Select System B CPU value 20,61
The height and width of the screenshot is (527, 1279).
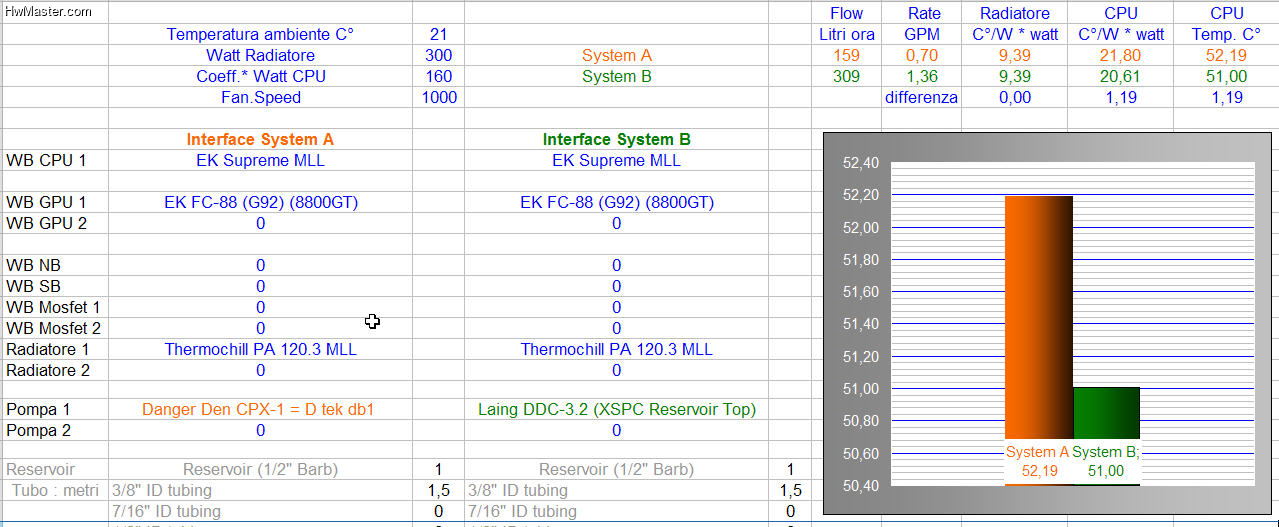[x=1121, y=76]
